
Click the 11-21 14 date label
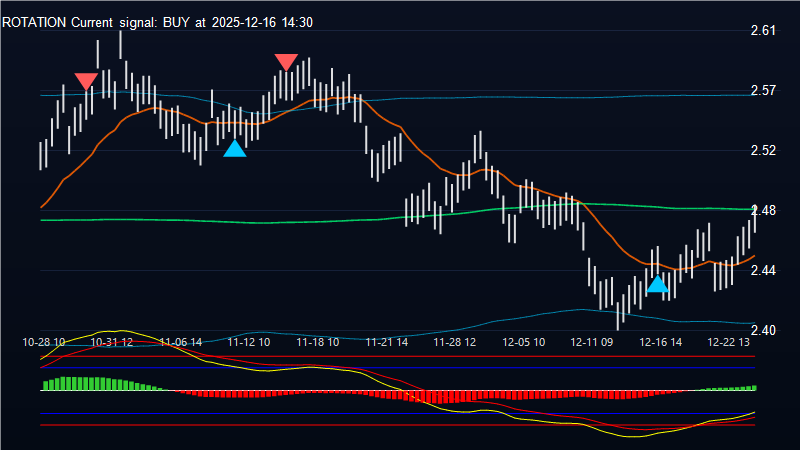[386, 342]
